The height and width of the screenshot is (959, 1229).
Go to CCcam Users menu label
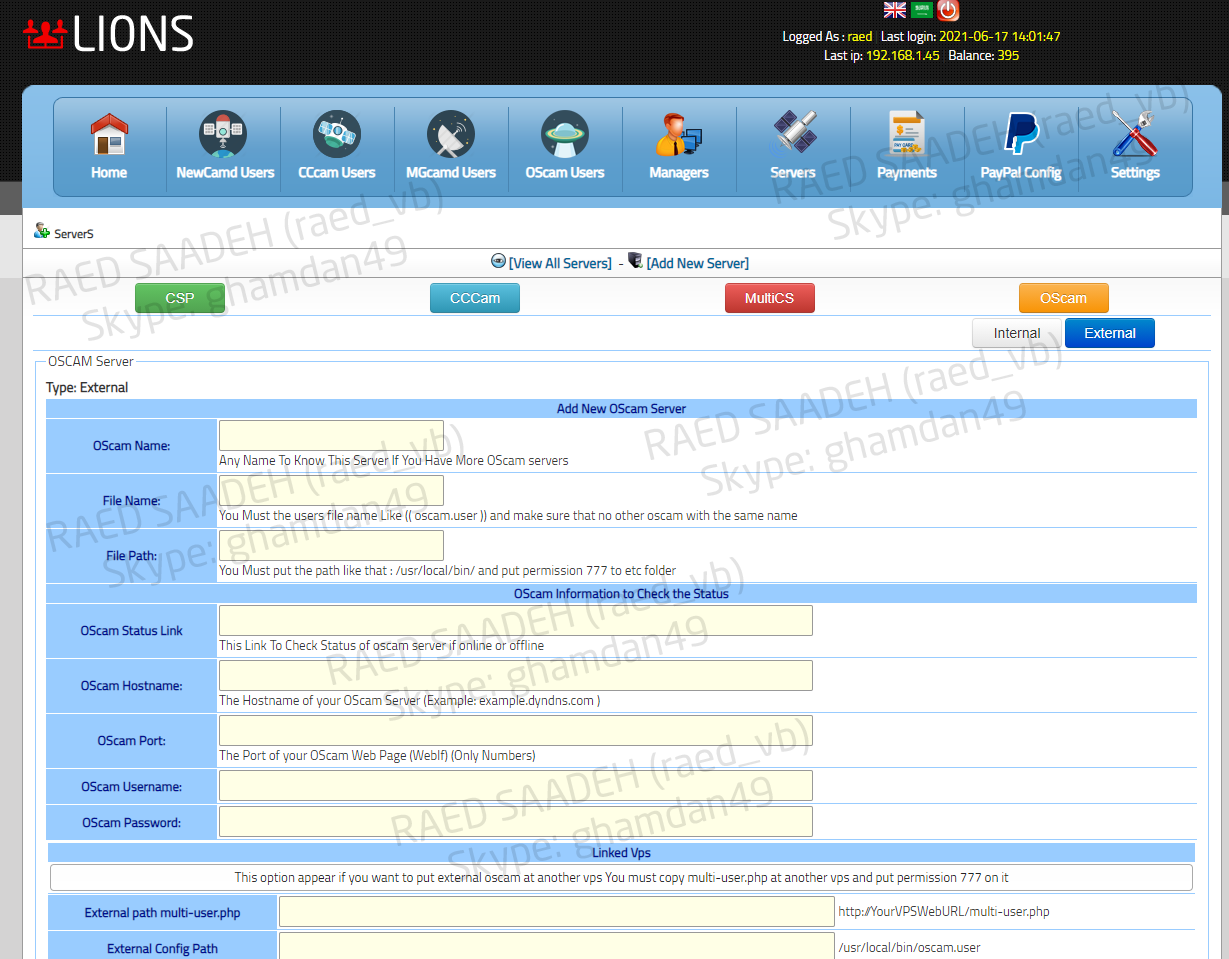pos(337,173)
